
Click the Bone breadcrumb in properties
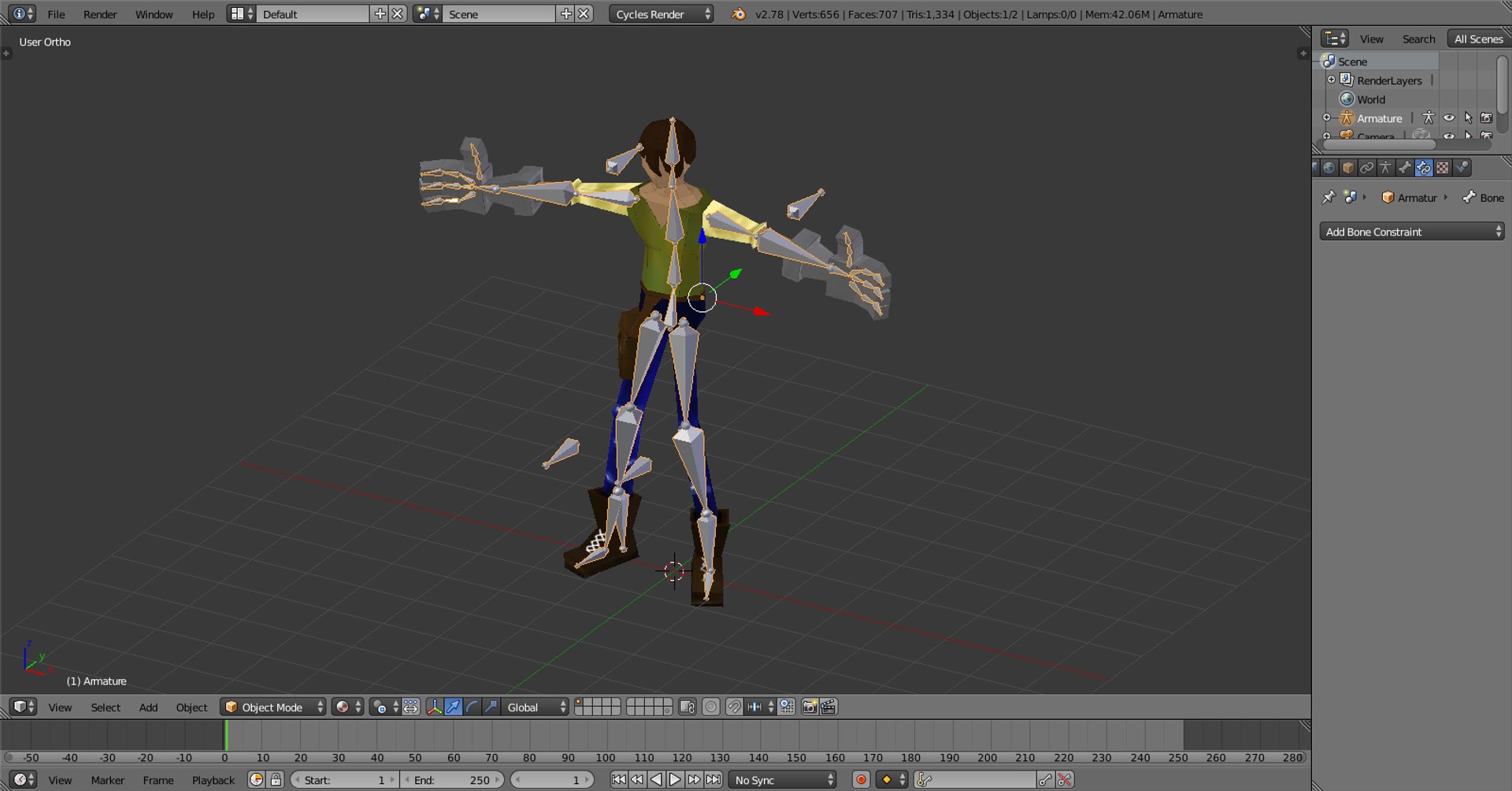(1484, 197)
